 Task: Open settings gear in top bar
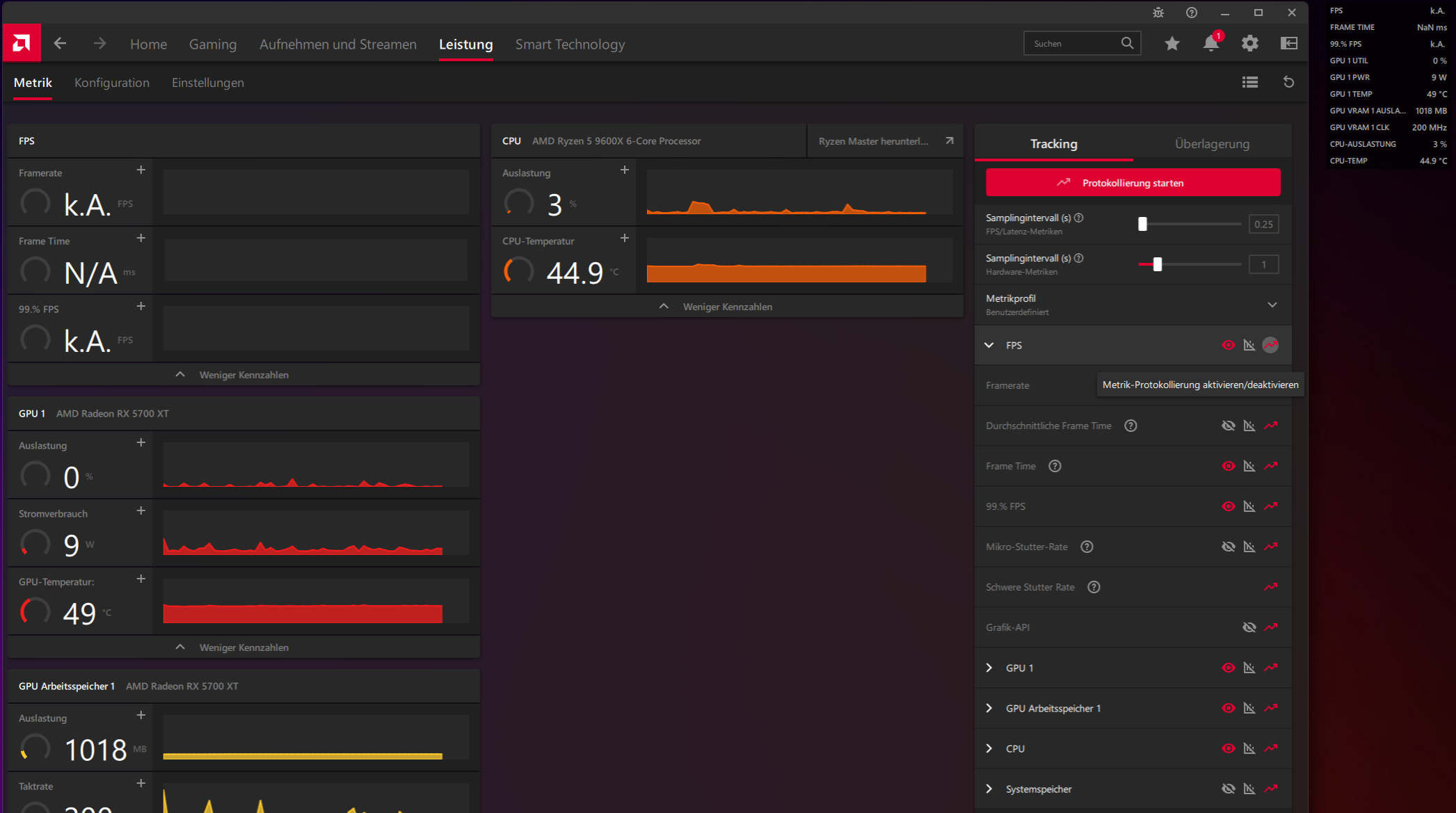click(x=1250, y=44)
